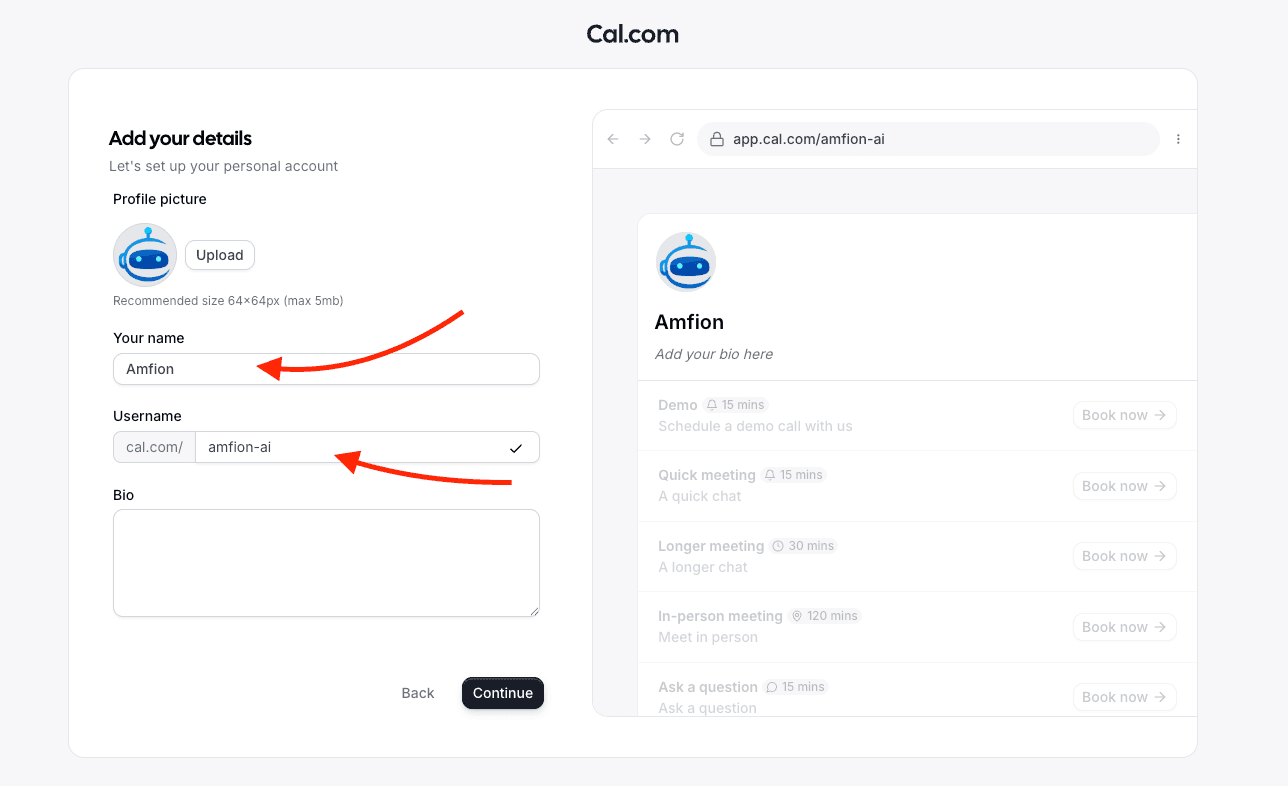Click the padlock icon in the address bar
The image size is (1288, 786).
coord(716,139)
